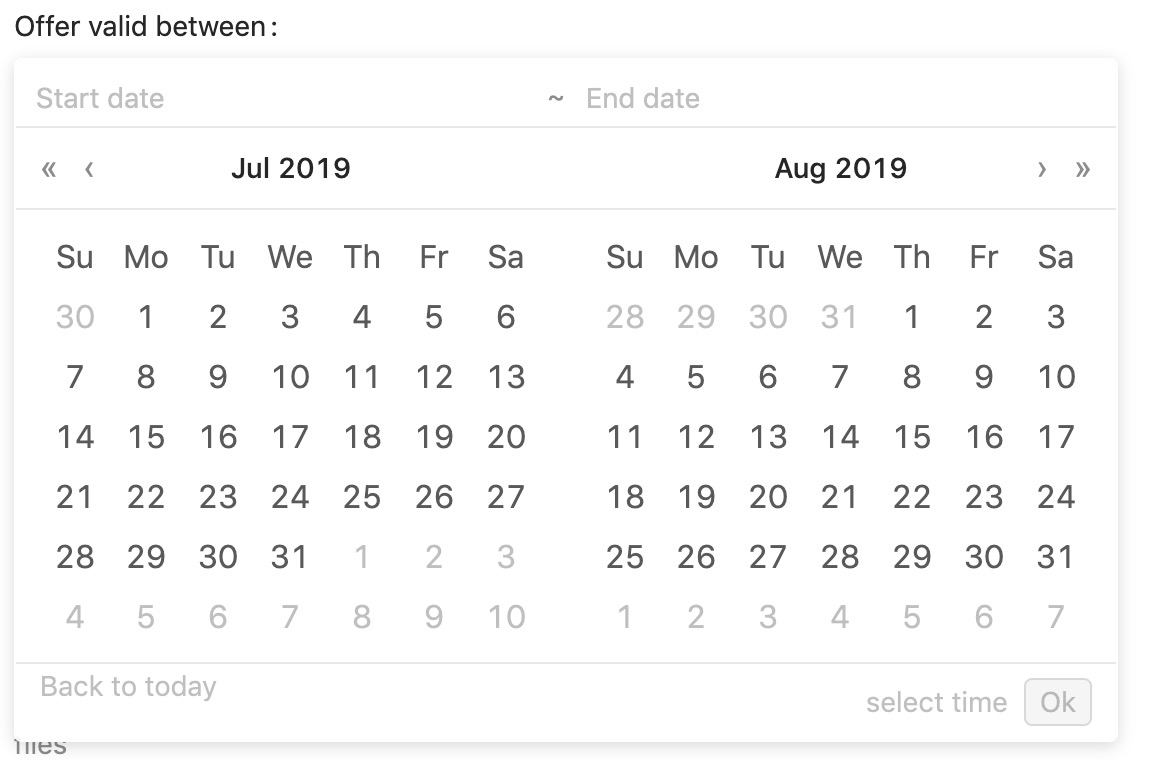The image size is (1152, 764).
Task: Advance to next month with right arrow
Action: (x=1042, y=169)
